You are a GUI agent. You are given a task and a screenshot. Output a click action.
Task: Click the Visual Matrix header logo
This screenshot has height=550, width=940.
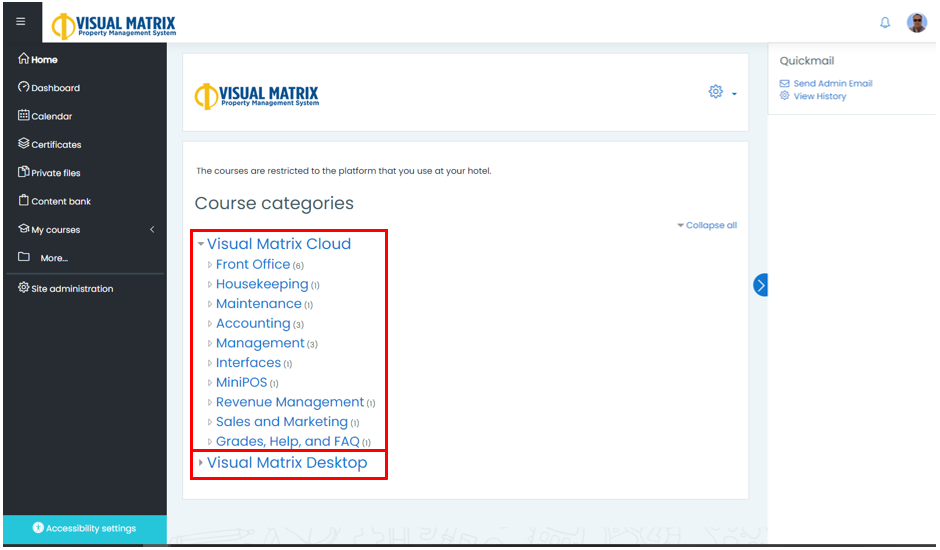[114, 24]
